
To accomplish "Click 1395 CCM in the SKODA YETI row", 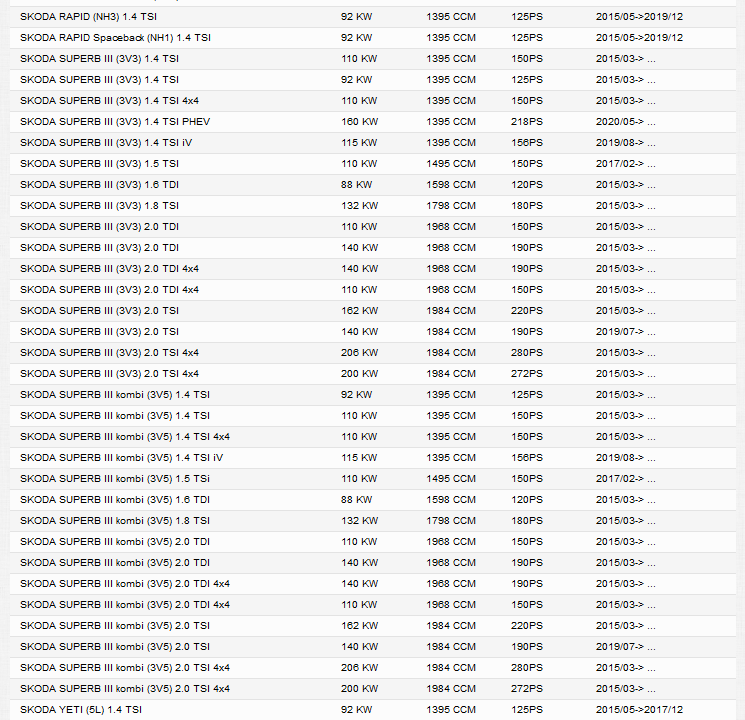I will tap(451, 710).
